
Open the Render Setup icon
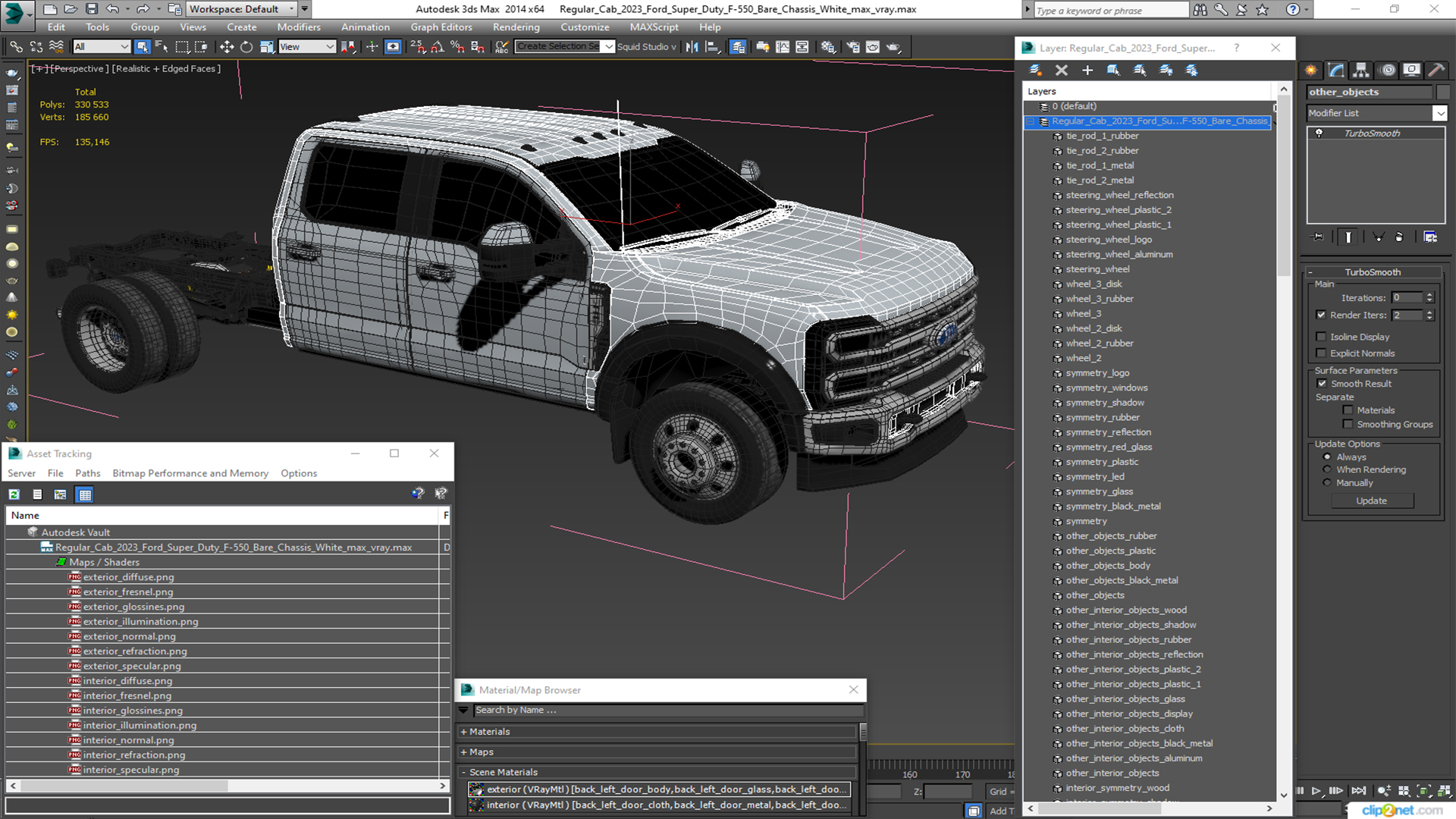point(853,47)
